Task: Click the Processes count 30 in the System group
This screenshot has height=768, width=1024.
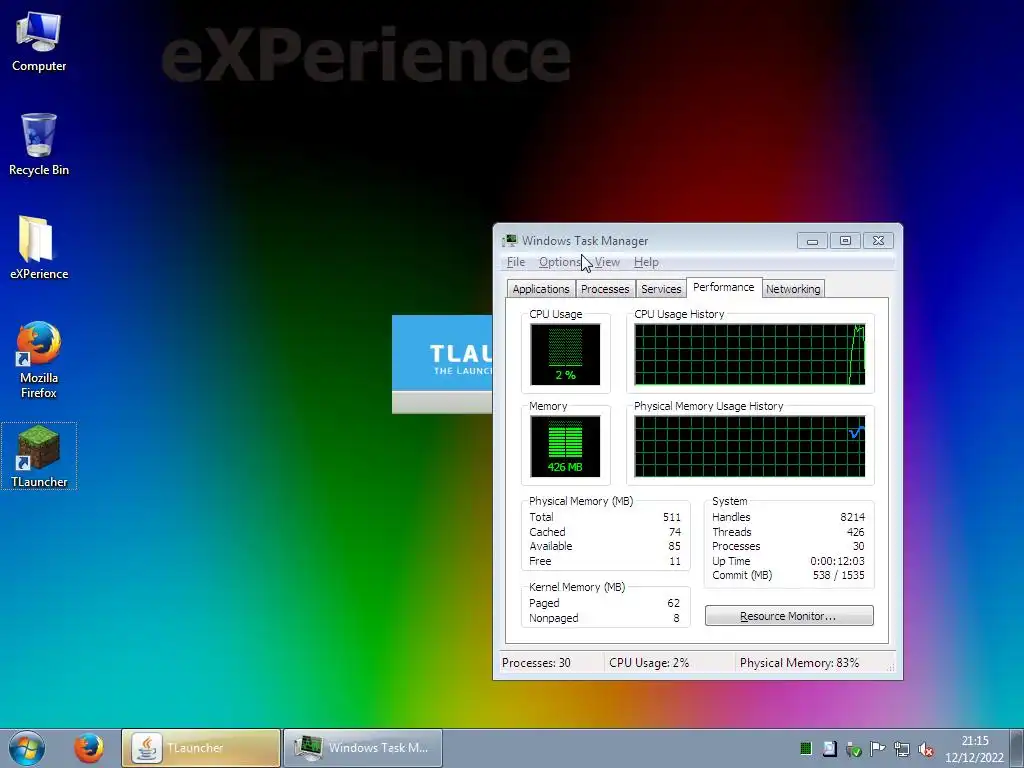Action: pyautogui.click(x=858, y=547)
